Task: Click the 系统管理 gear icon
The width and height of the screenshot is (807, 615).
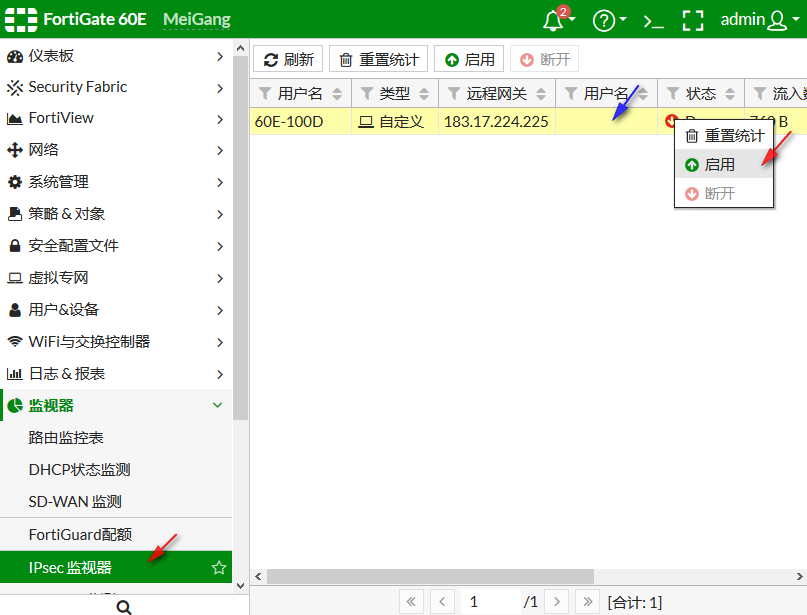Action: 15,182
